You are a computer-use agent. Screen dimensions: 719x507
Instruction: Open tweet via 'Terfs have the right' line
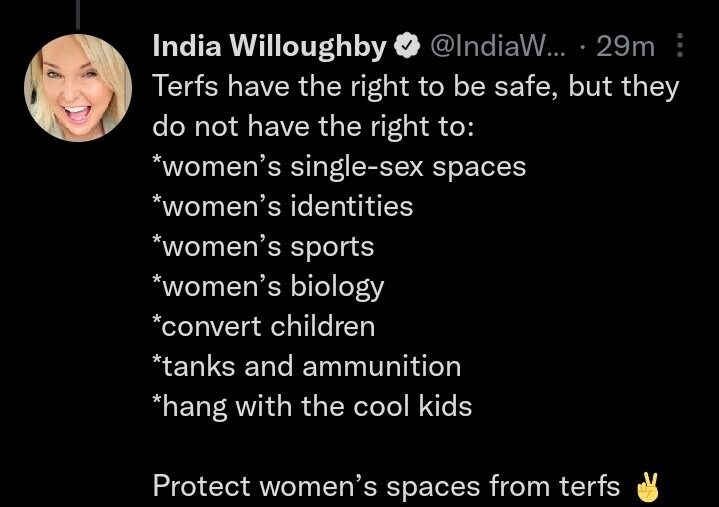(415, 87)
